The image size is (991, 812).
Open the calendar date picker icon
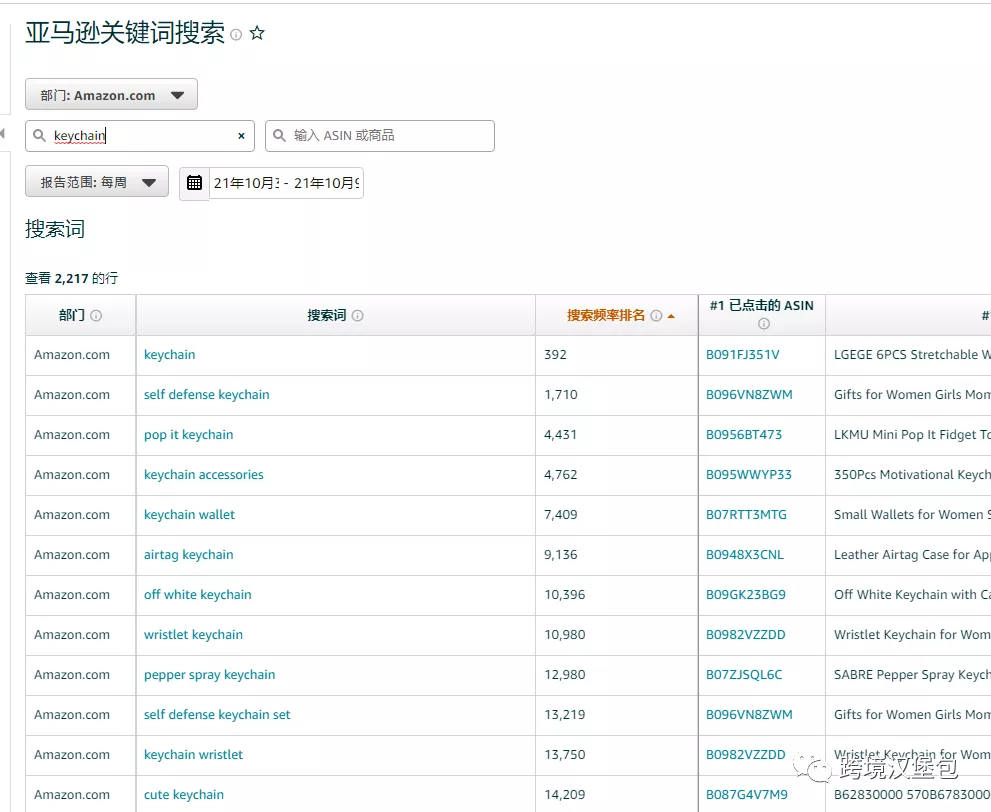point(194,183)
